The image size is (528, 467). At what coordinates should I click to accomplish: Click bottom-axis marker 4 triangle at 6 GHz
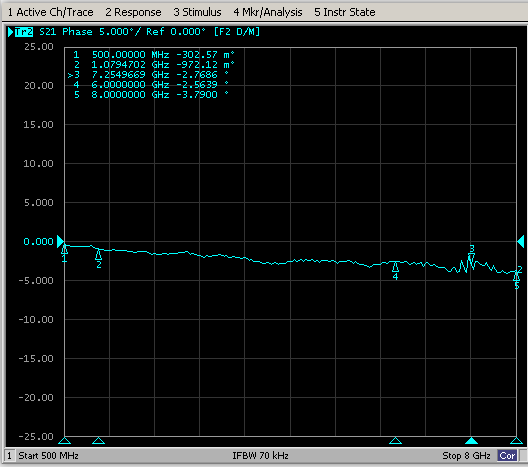coord(395,440)
